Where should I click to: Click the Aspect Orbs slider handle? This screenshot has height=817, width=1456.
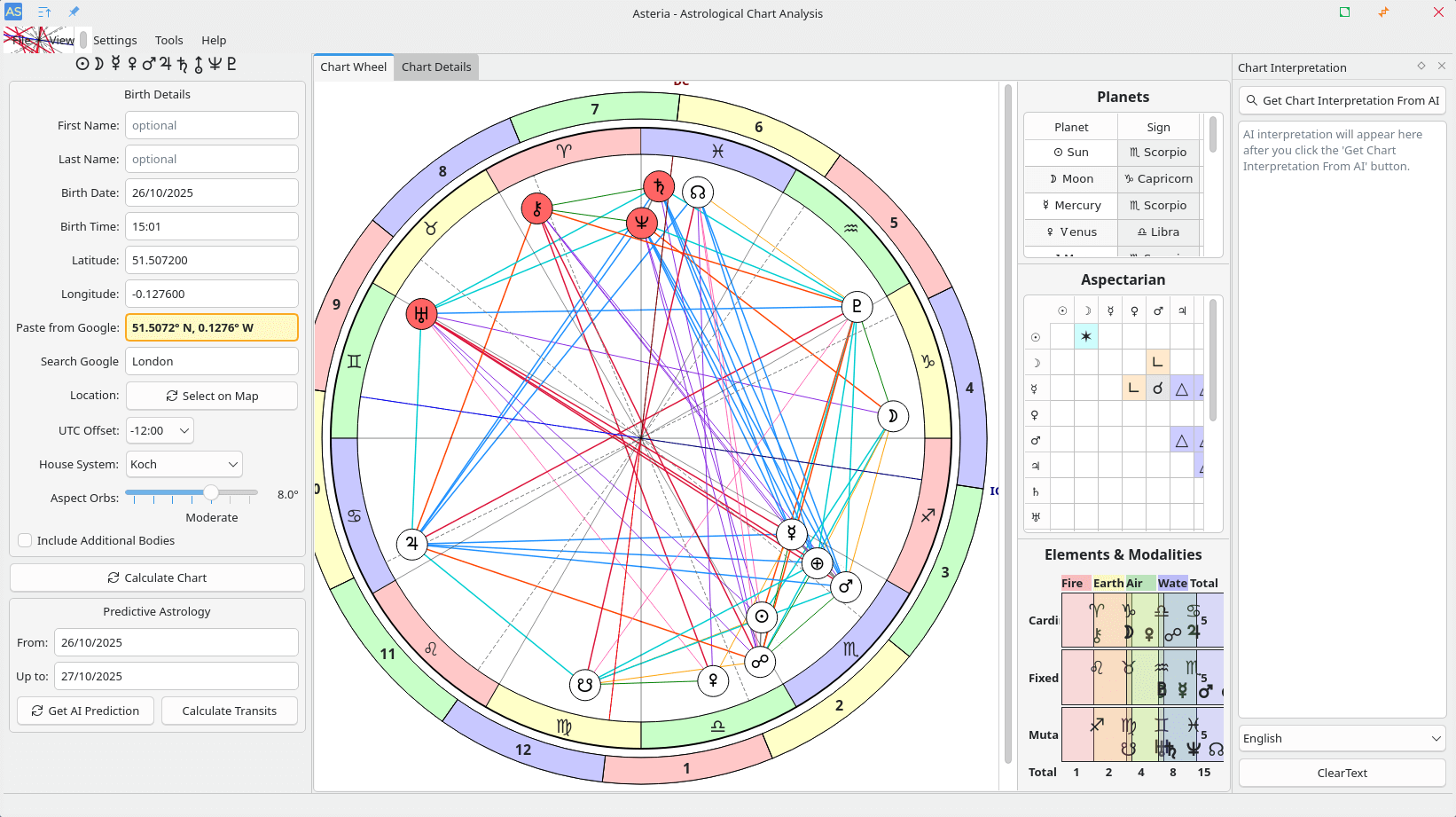[211, 492]
